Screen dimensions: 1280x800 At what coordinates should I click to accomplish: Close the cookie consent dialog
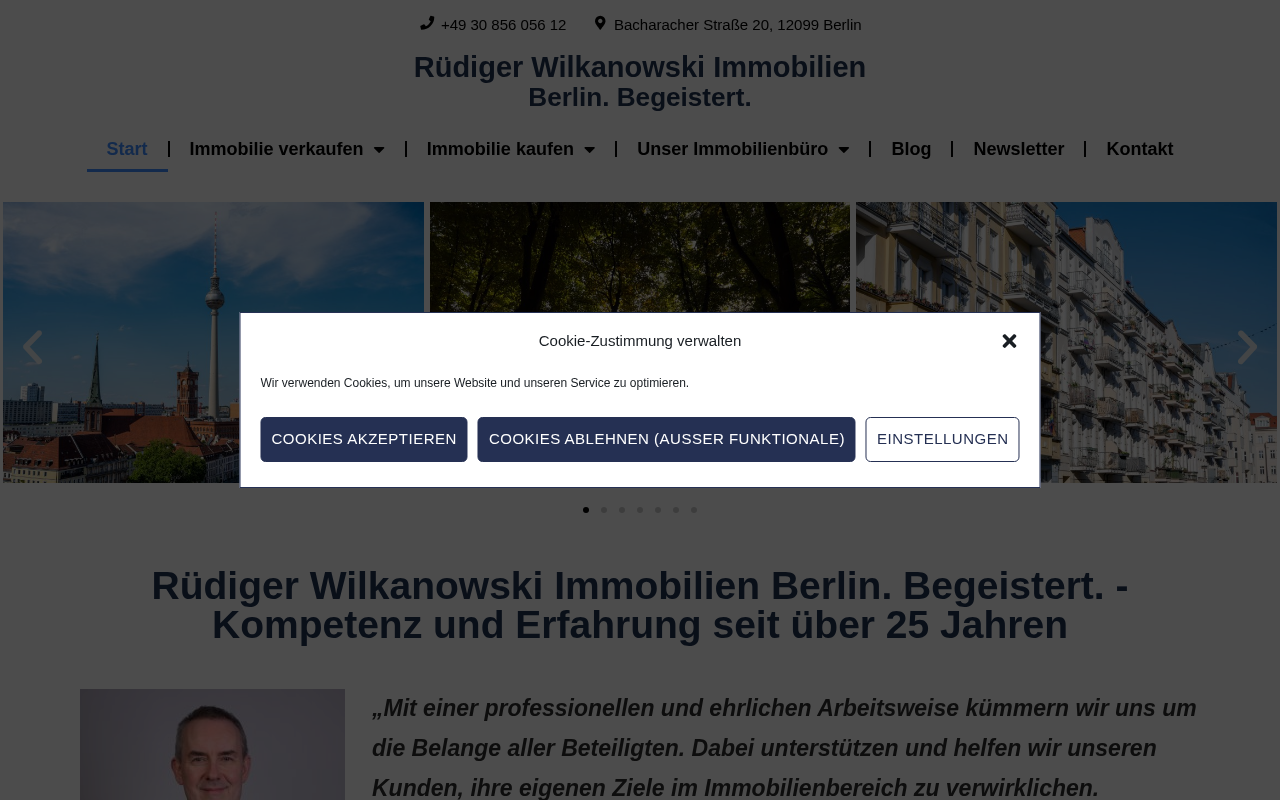click(1009, 341)
